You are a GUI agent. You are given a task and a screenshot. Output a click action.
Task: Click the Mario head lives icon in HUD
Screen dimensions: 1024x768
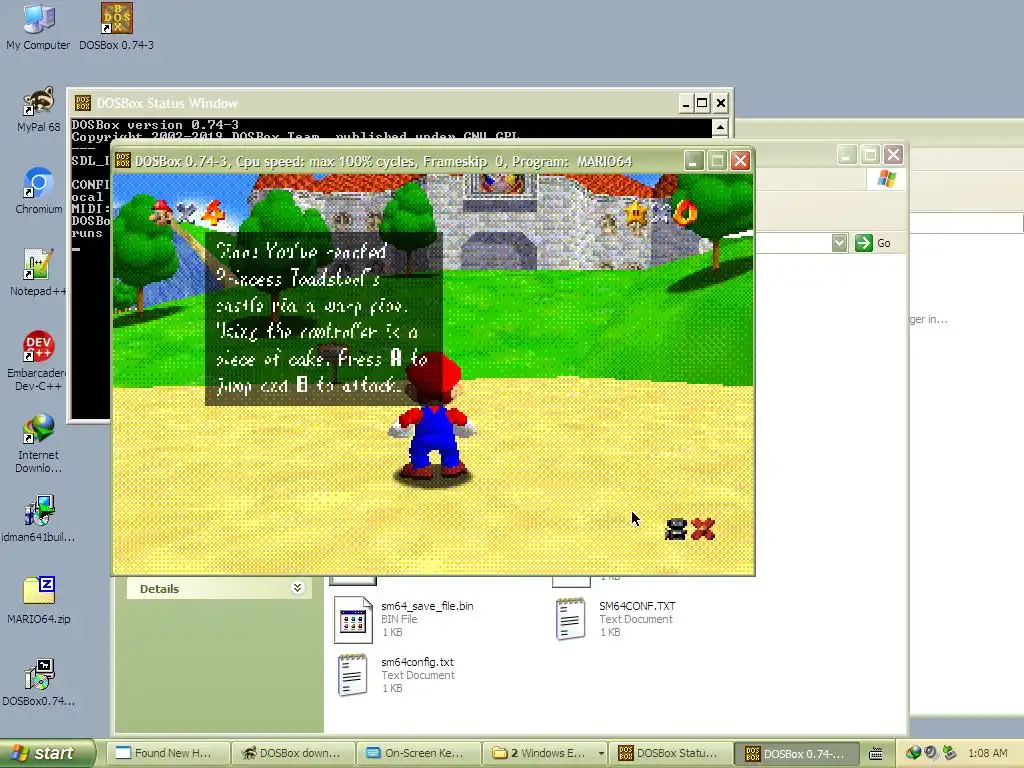pyautogui.click(x=161, y=211)
